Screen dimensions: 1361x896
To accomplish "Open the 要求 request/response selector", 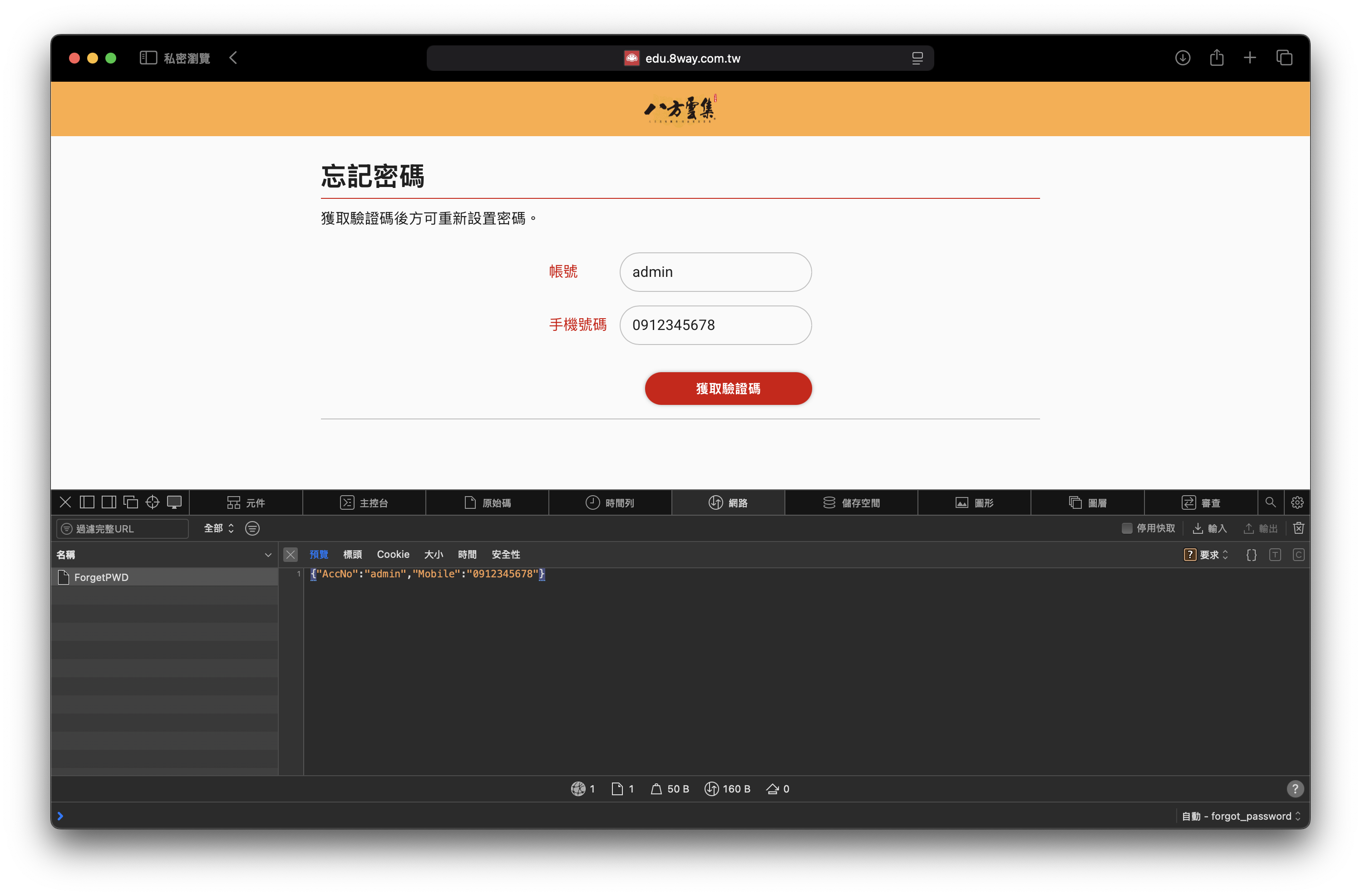I will point(1205,555).
